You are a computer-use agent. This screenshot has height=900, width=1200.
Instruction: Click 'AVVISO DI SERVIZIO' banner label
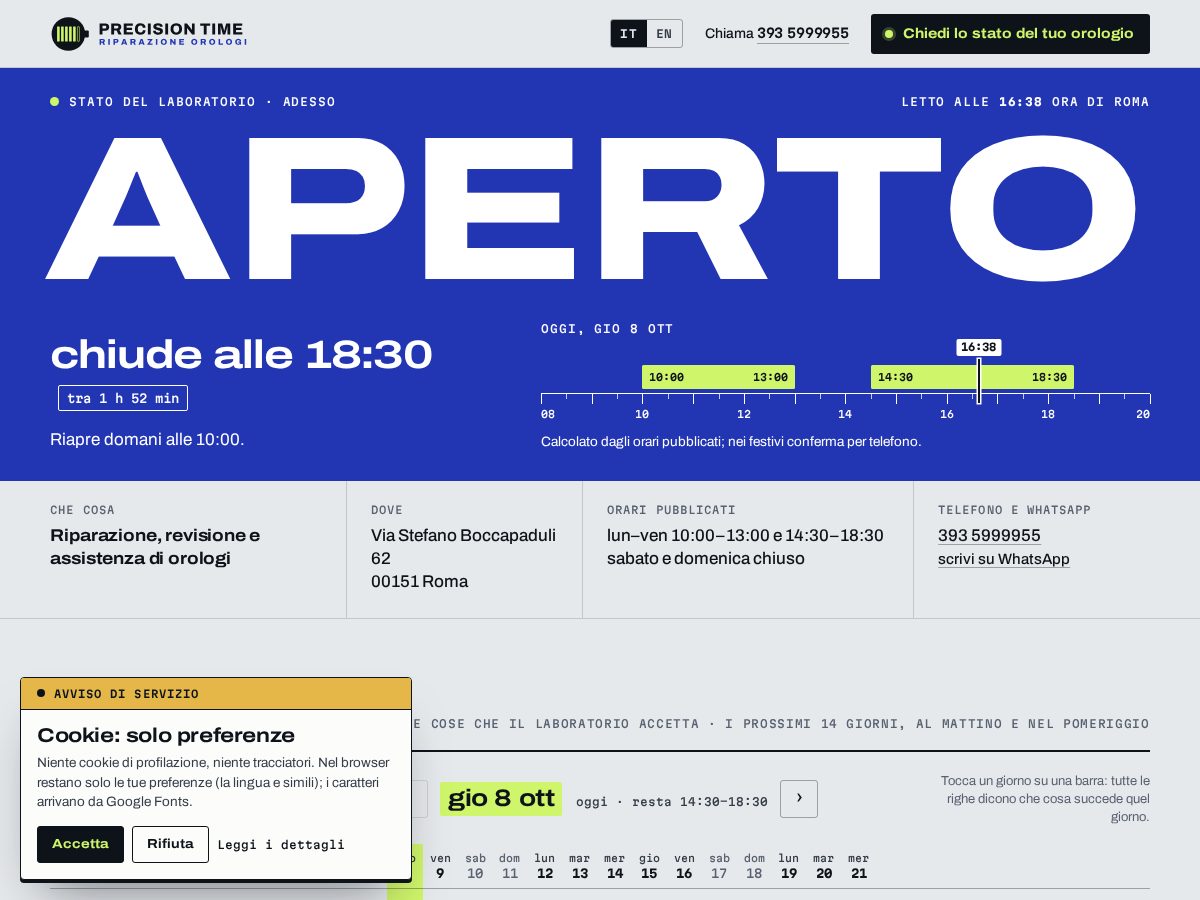pos(126,694)
